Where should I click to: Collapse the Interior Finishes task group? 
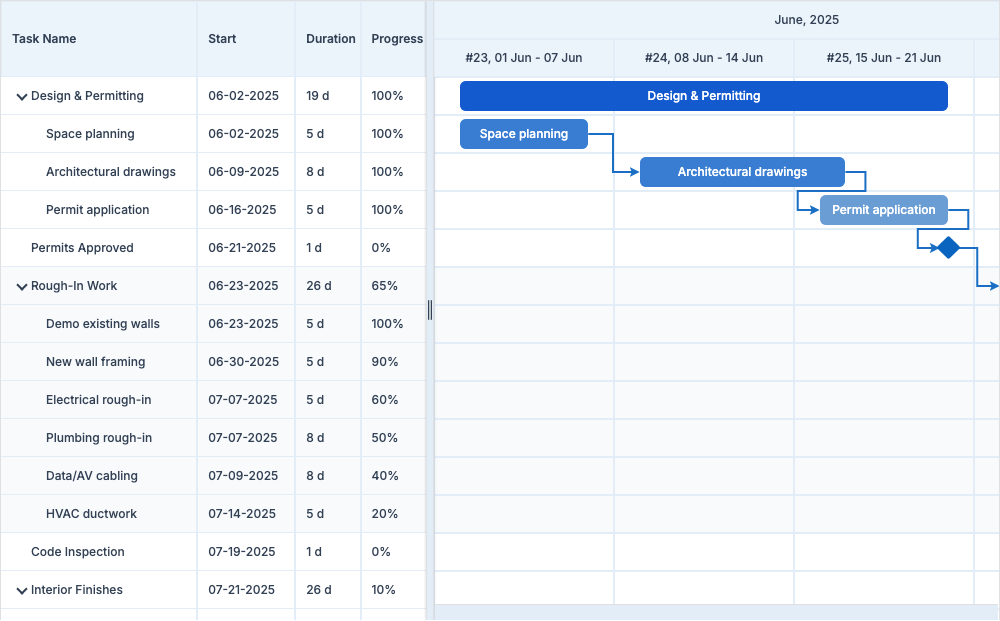tap(21, 591)
